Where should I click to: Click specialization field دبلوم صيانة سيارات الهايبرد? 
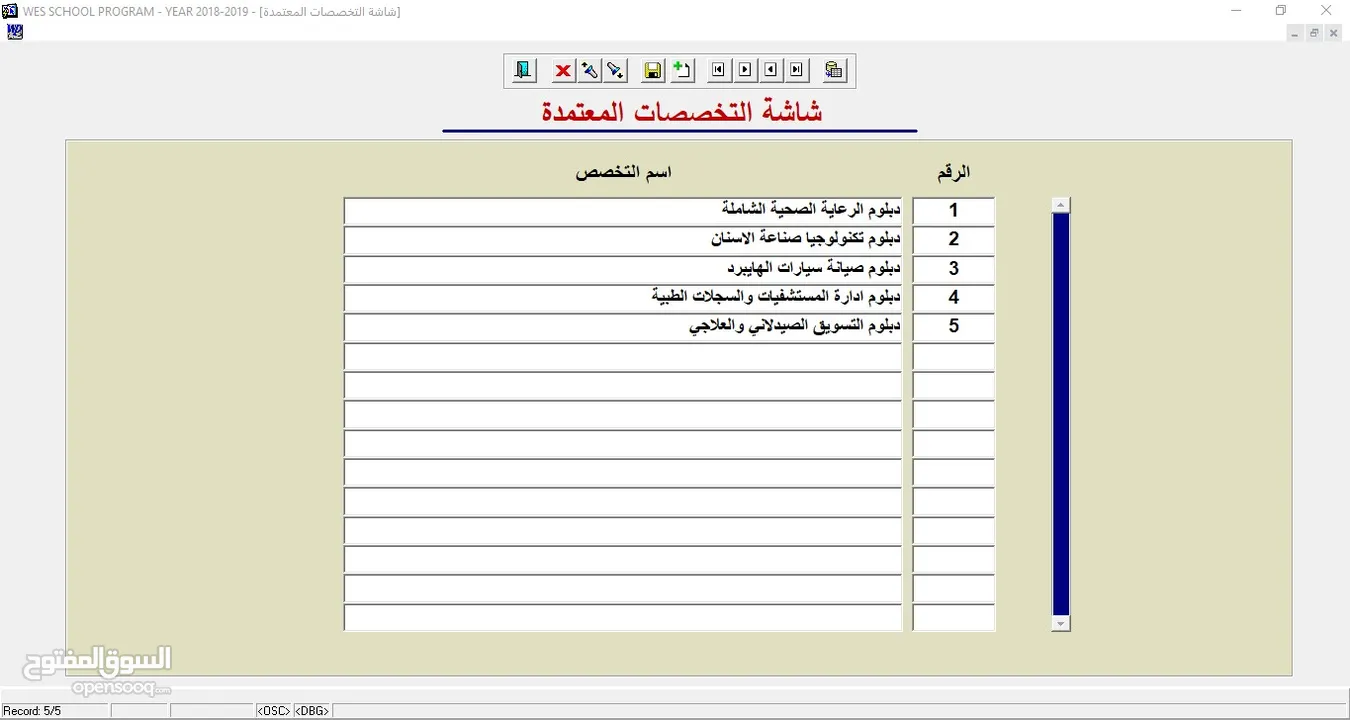click(623, 269)
